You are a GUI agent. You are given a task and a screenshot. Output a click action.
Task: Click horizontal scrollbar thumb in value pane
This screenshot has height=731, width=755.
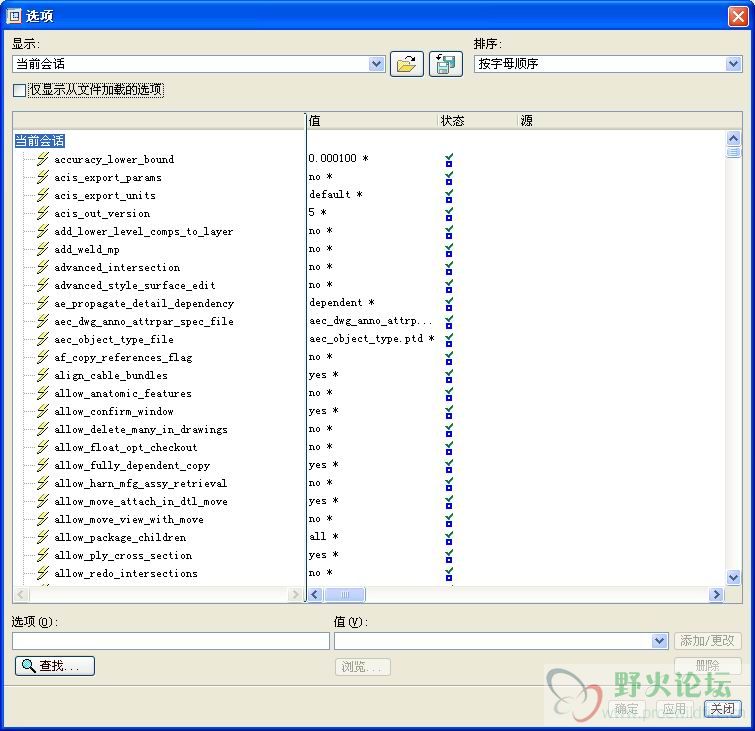(345, 595)
